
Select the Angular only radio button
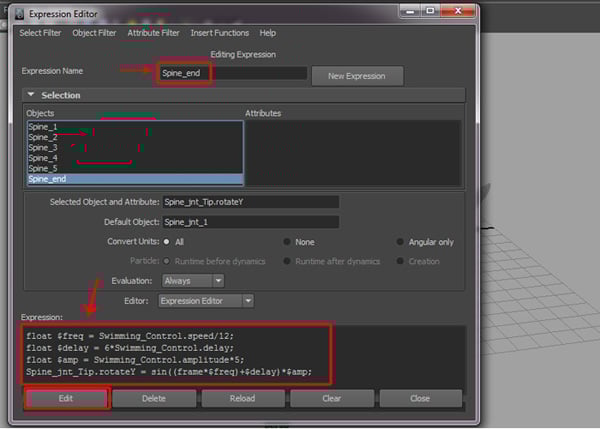tap(401, 242)
